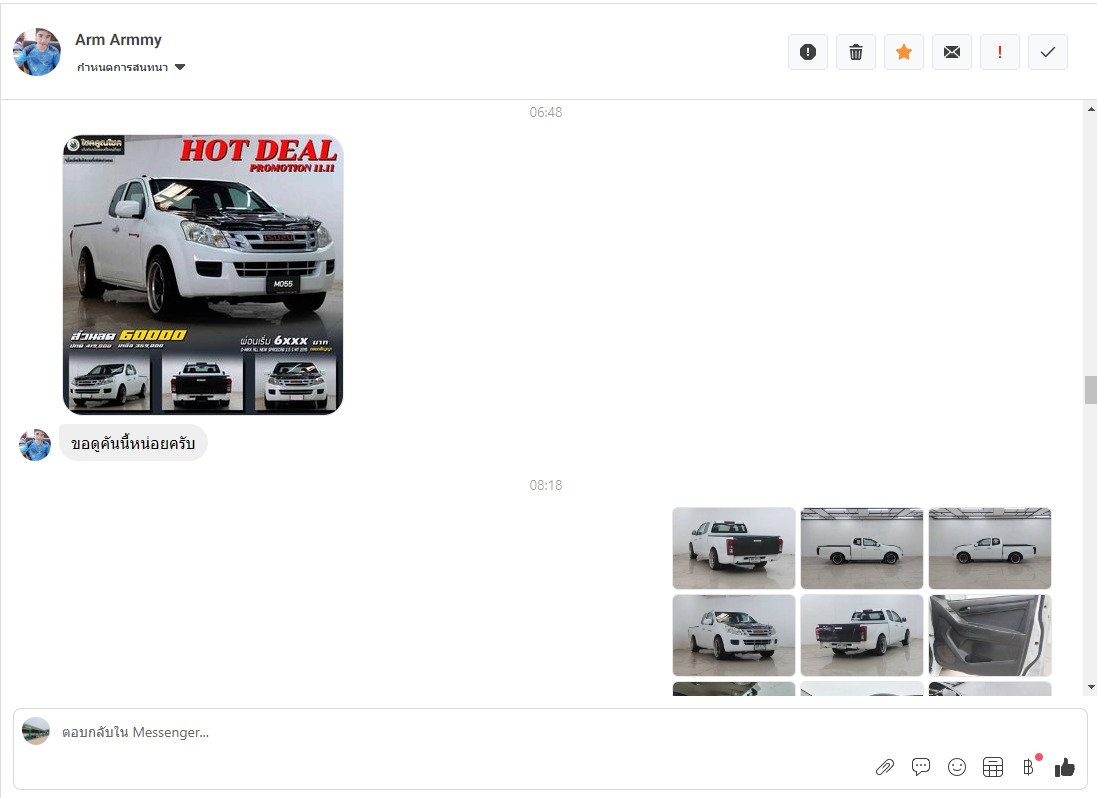Click the 06:48 timestamp
The height and width of the screenshot is (798, 1097).
[546, 112]
